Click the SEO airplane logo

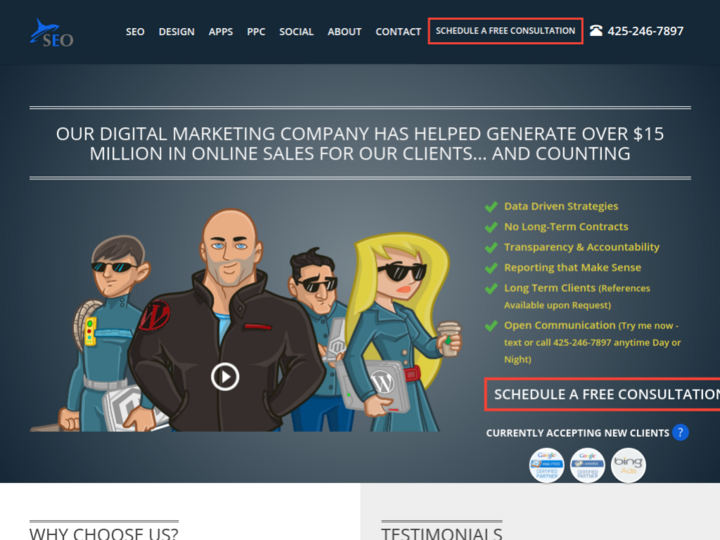(x=51, y=33)
